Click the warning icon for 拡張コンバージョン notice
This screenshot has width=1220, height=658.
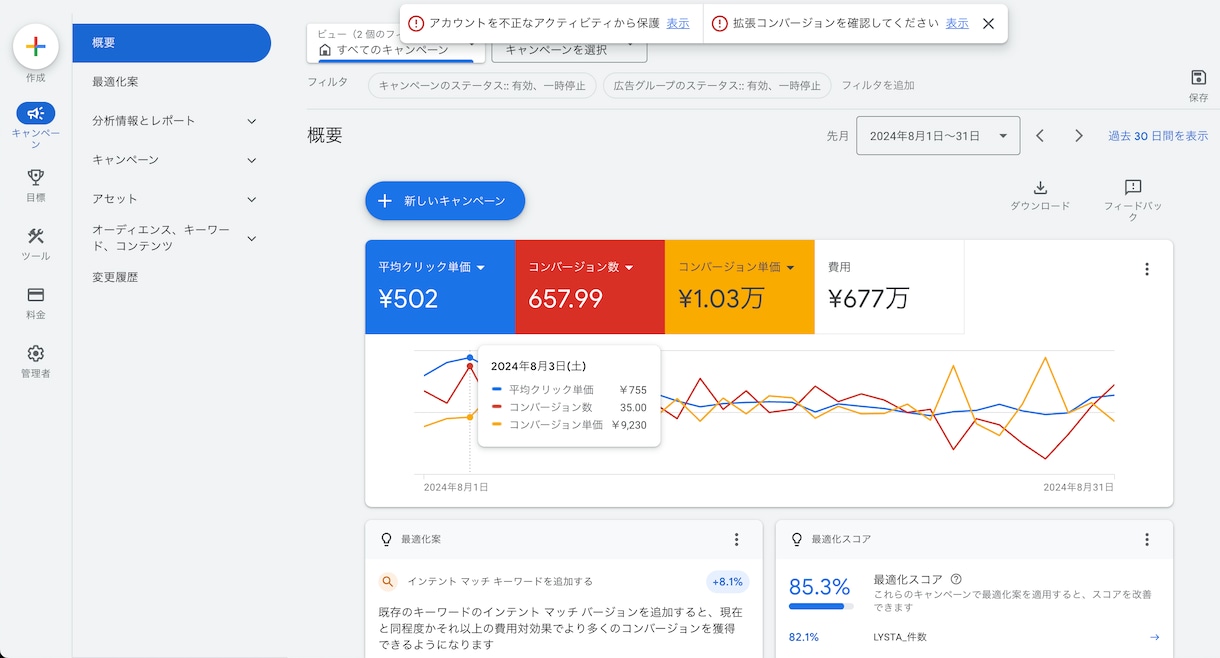[719, 23]
